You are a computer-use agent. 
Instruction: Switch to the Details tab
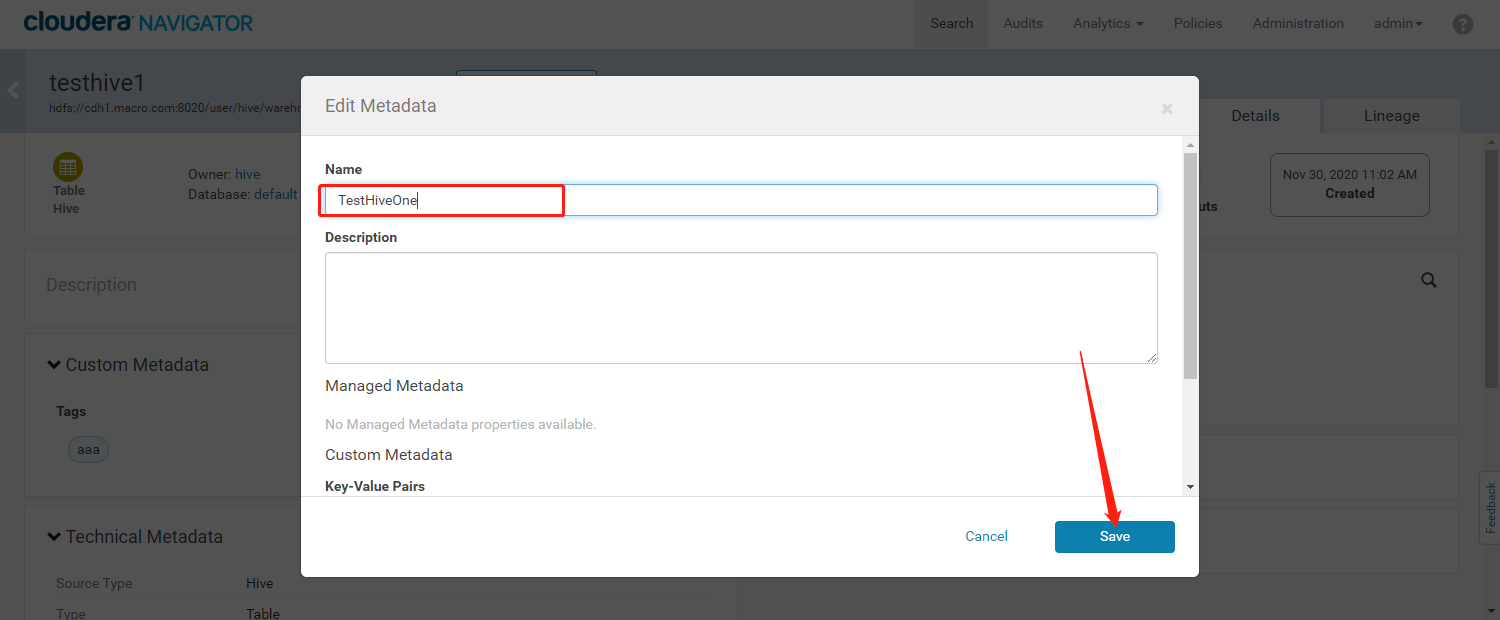1255,116
